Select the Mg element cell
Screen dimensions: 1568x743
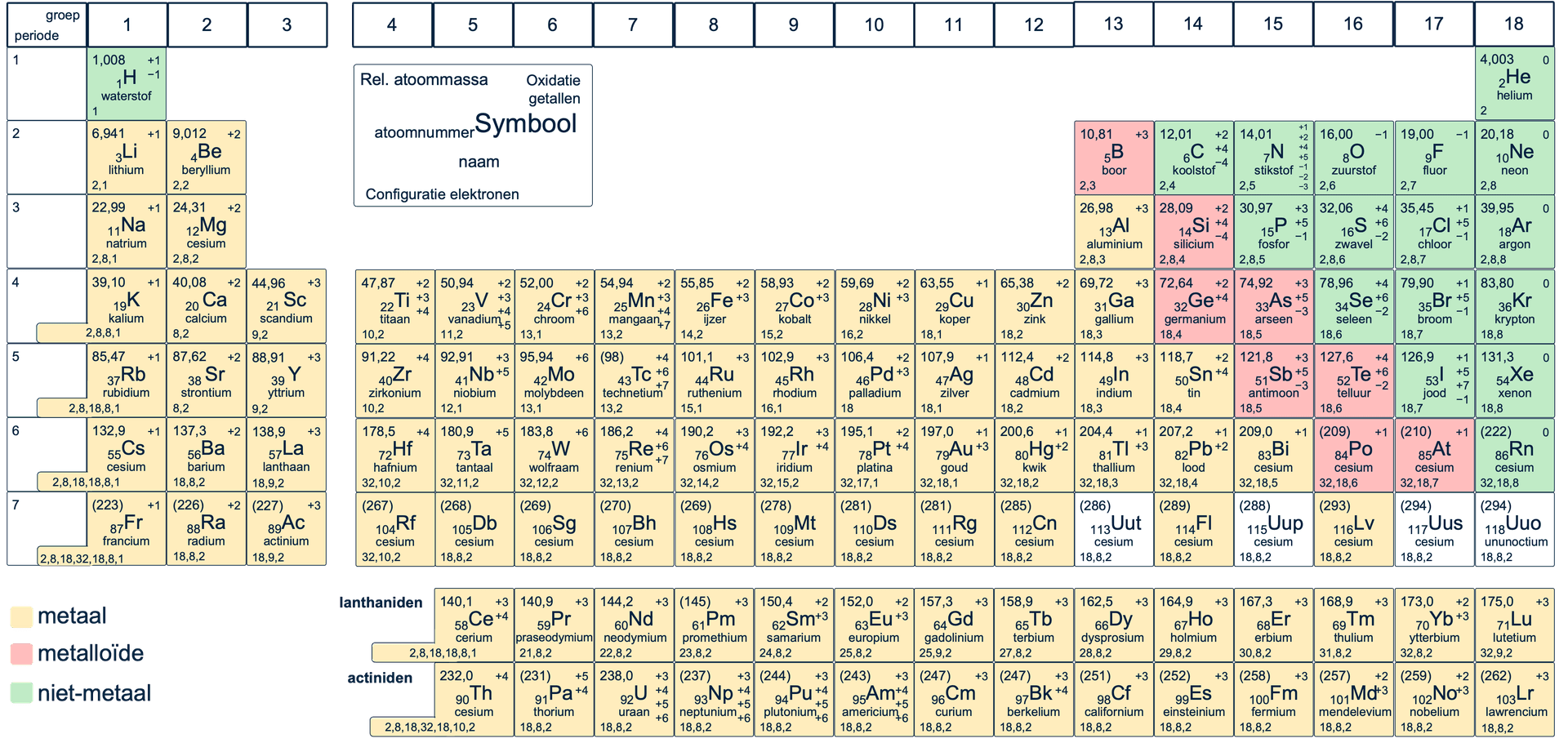[207, 232]
